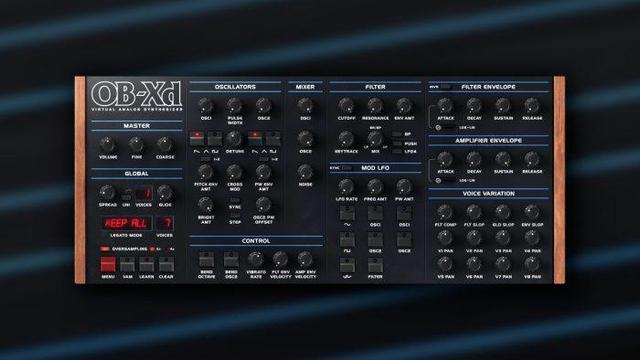Toggle OSC1 button under PW AMT
This screenshot has height=360, width=640.
point(404,213)
